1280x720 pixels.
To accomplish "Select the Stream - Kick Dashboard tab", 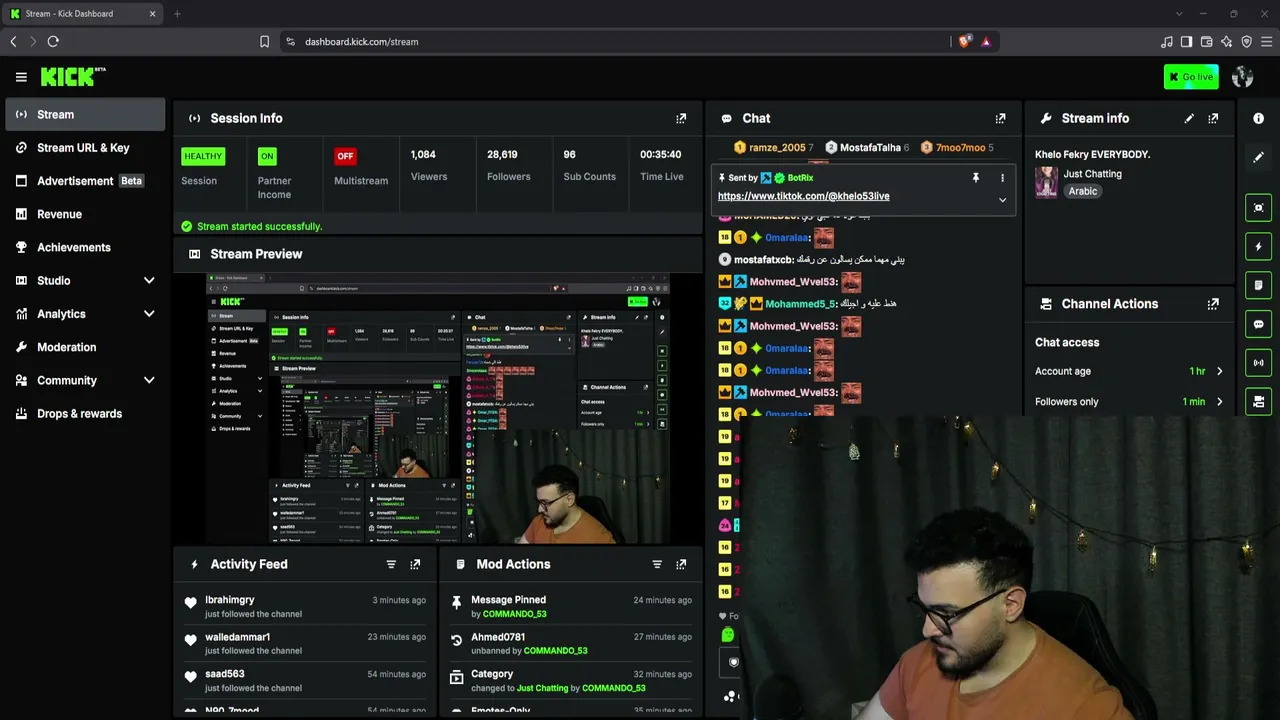I will click(83, 14).
